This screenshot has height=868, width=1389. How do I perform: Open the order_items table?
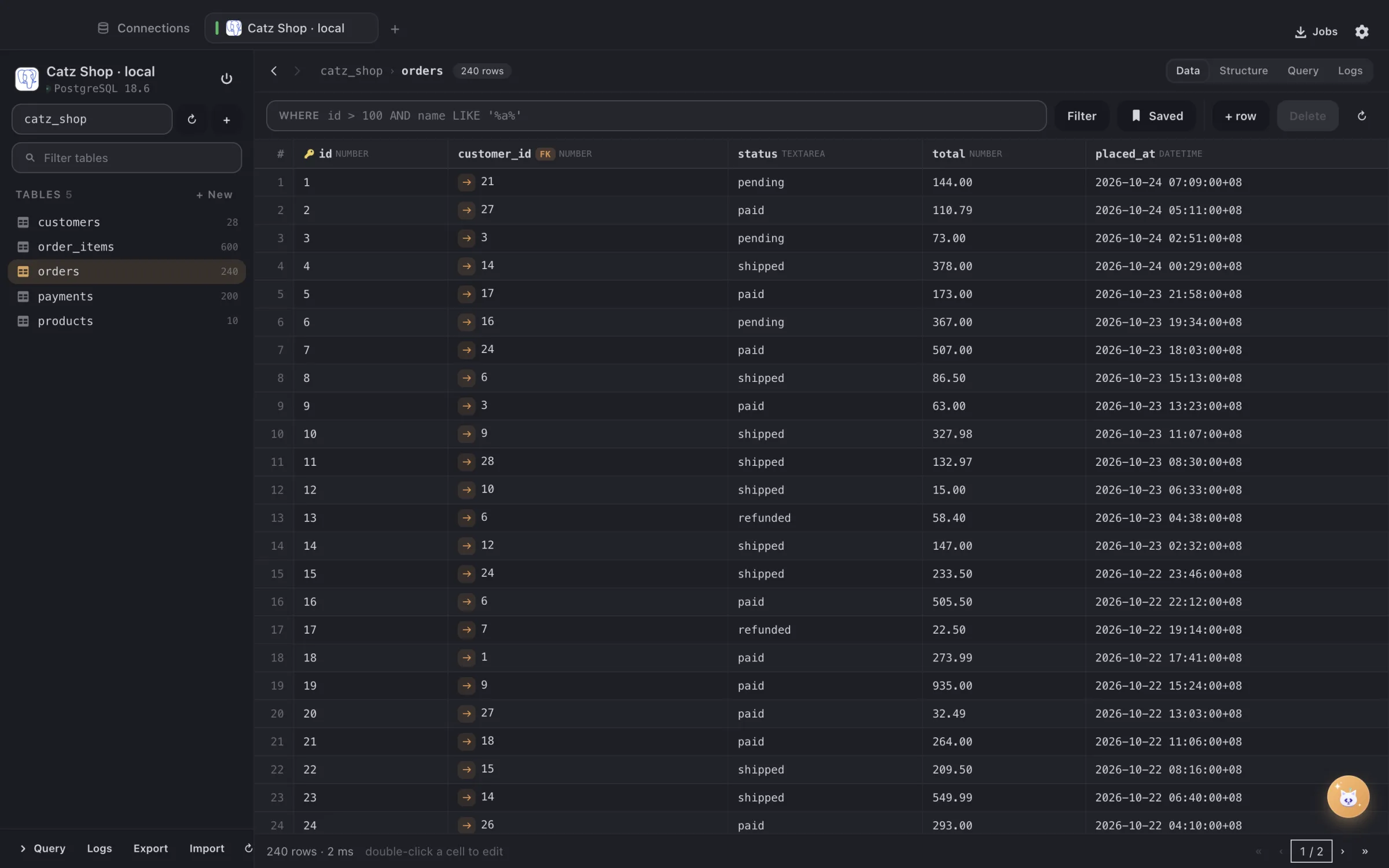click(x=127, y=247)
